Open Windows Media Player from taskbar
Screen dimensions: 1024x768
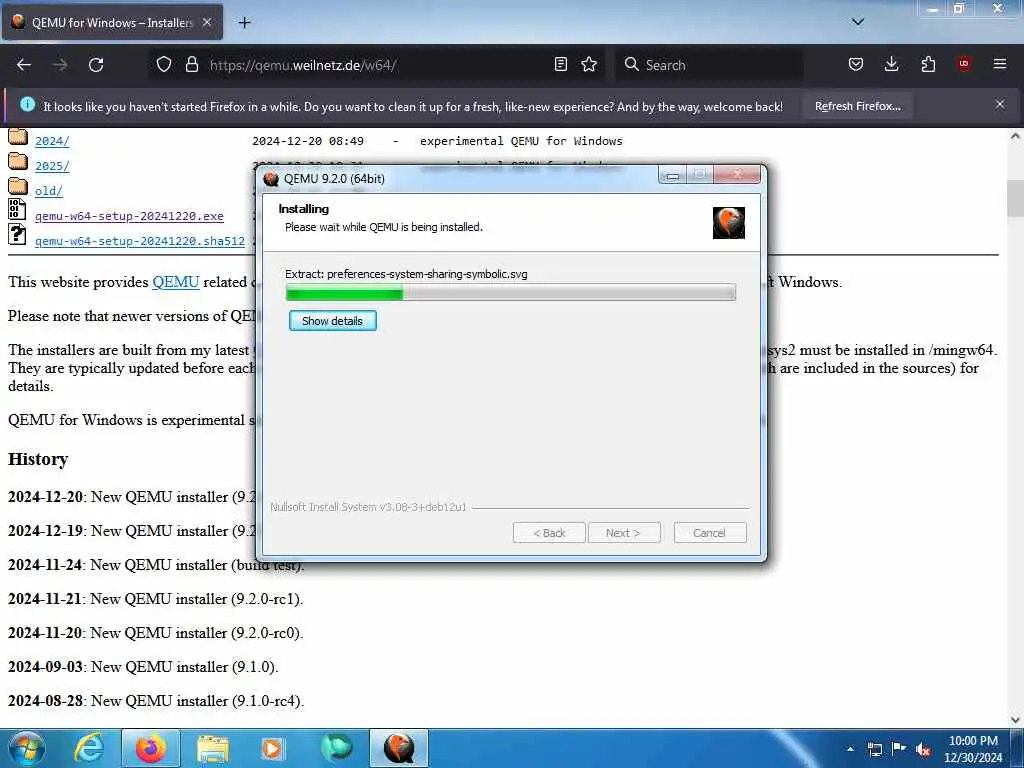coord(272,748)
